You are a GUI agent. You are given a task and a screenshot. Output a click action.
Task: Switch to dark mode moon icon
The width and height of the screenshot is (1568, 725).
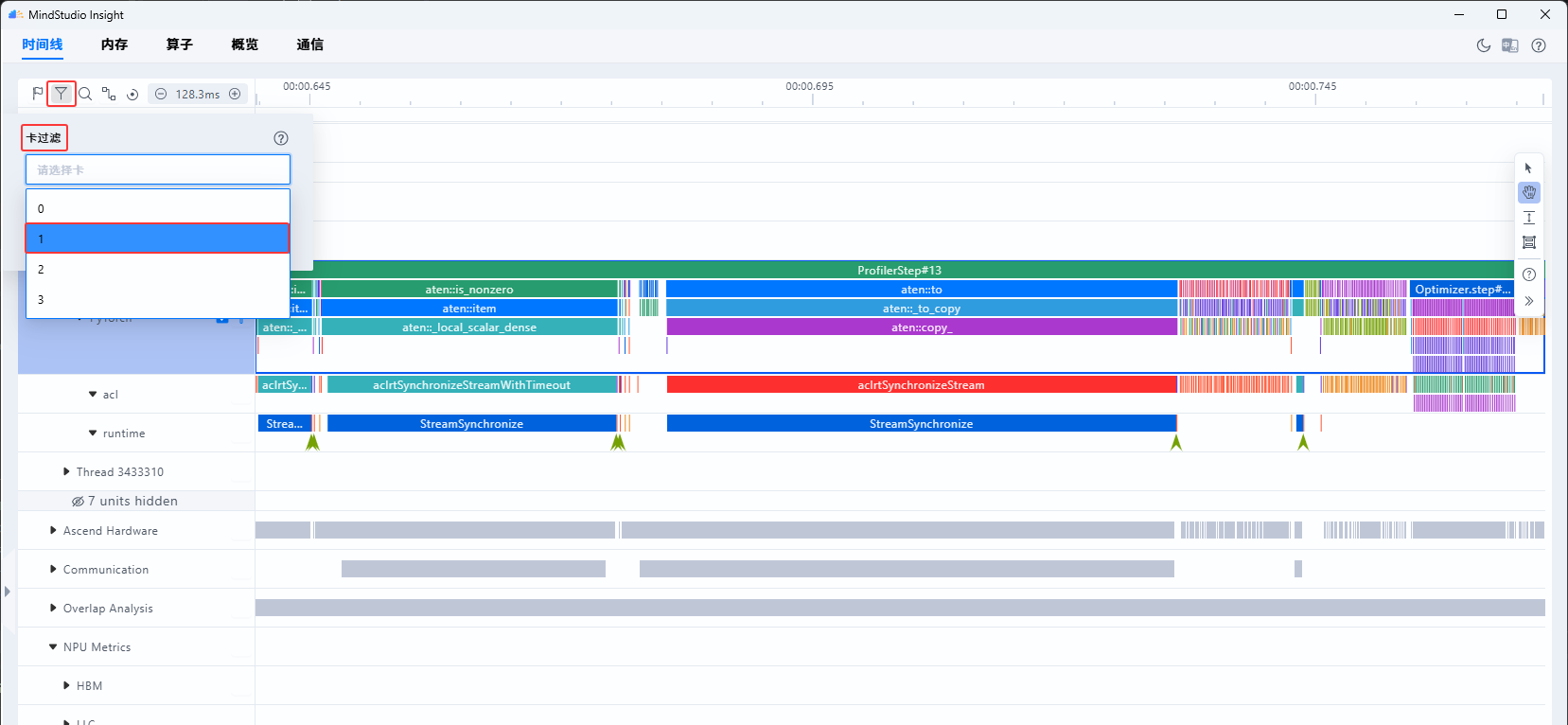tap(1484, 45)
